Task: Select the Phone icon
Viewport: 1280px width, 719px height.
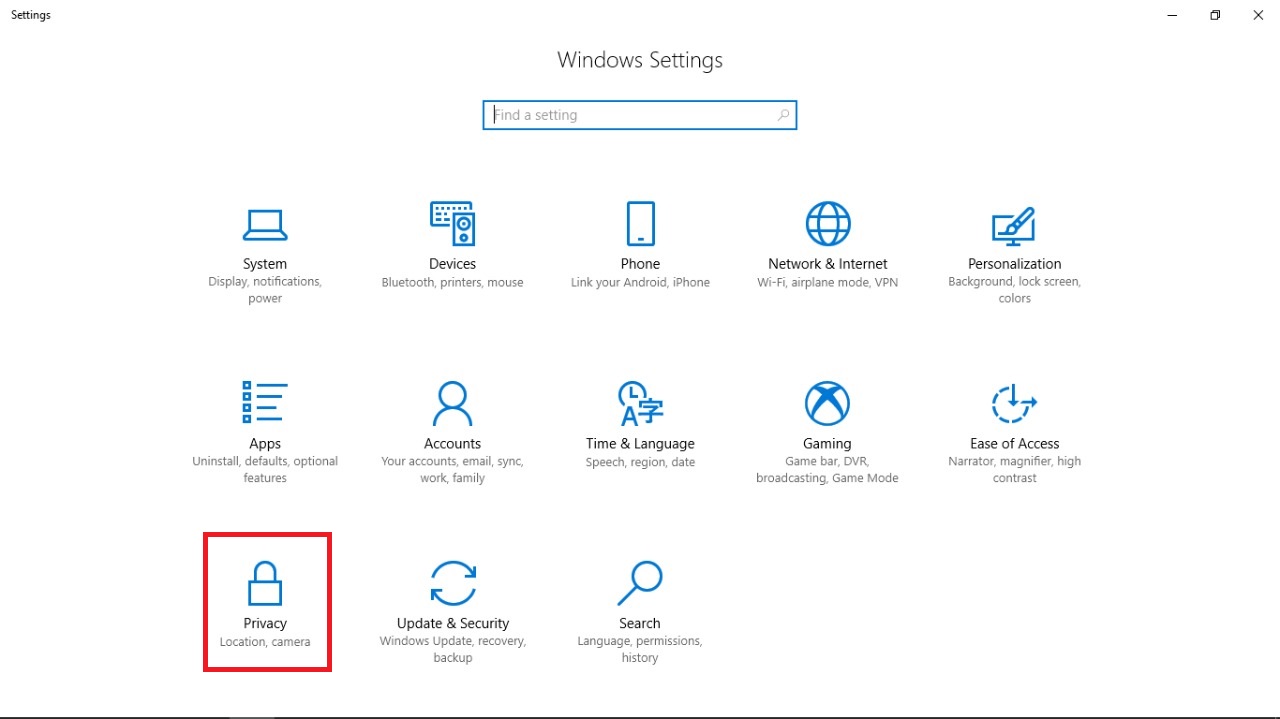Action: 640,223
